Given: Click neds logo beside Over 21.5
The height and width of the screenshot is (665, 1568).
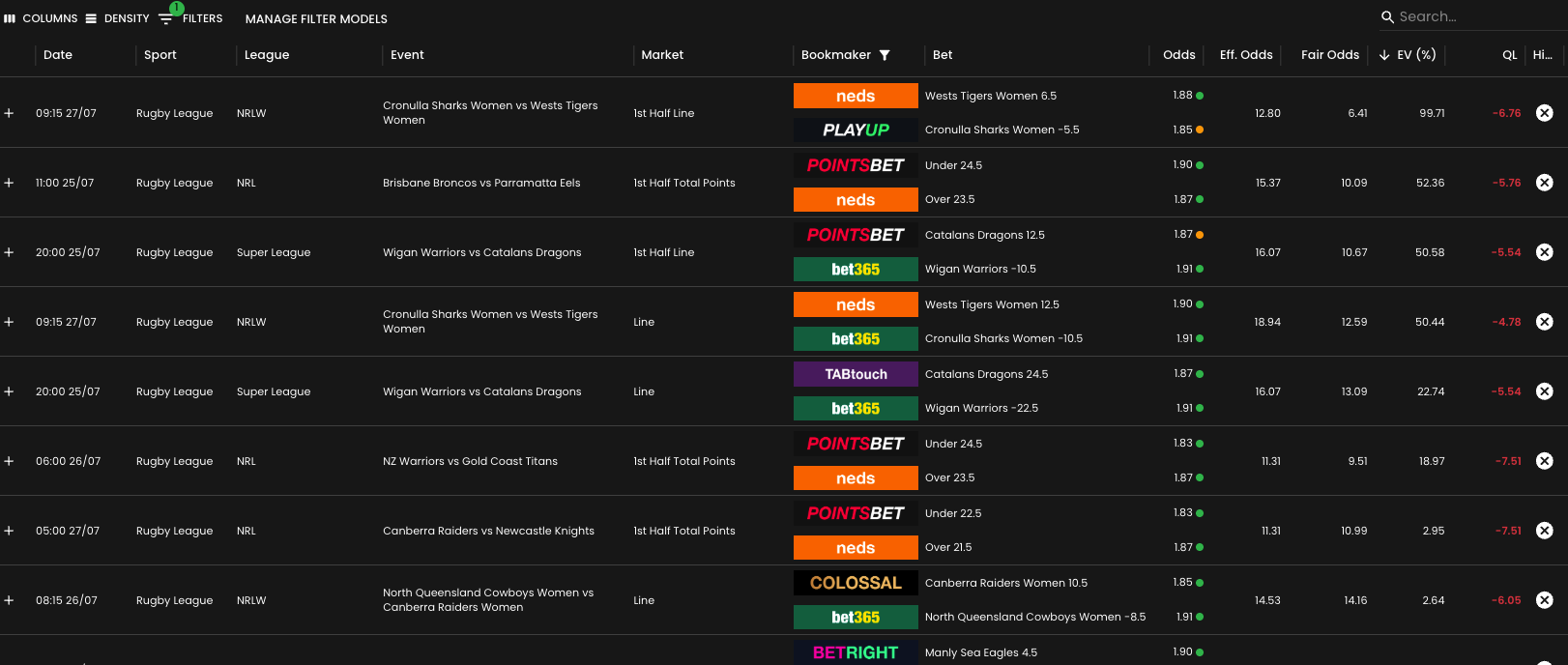Looking at the screenshot, I should [856, 547].
